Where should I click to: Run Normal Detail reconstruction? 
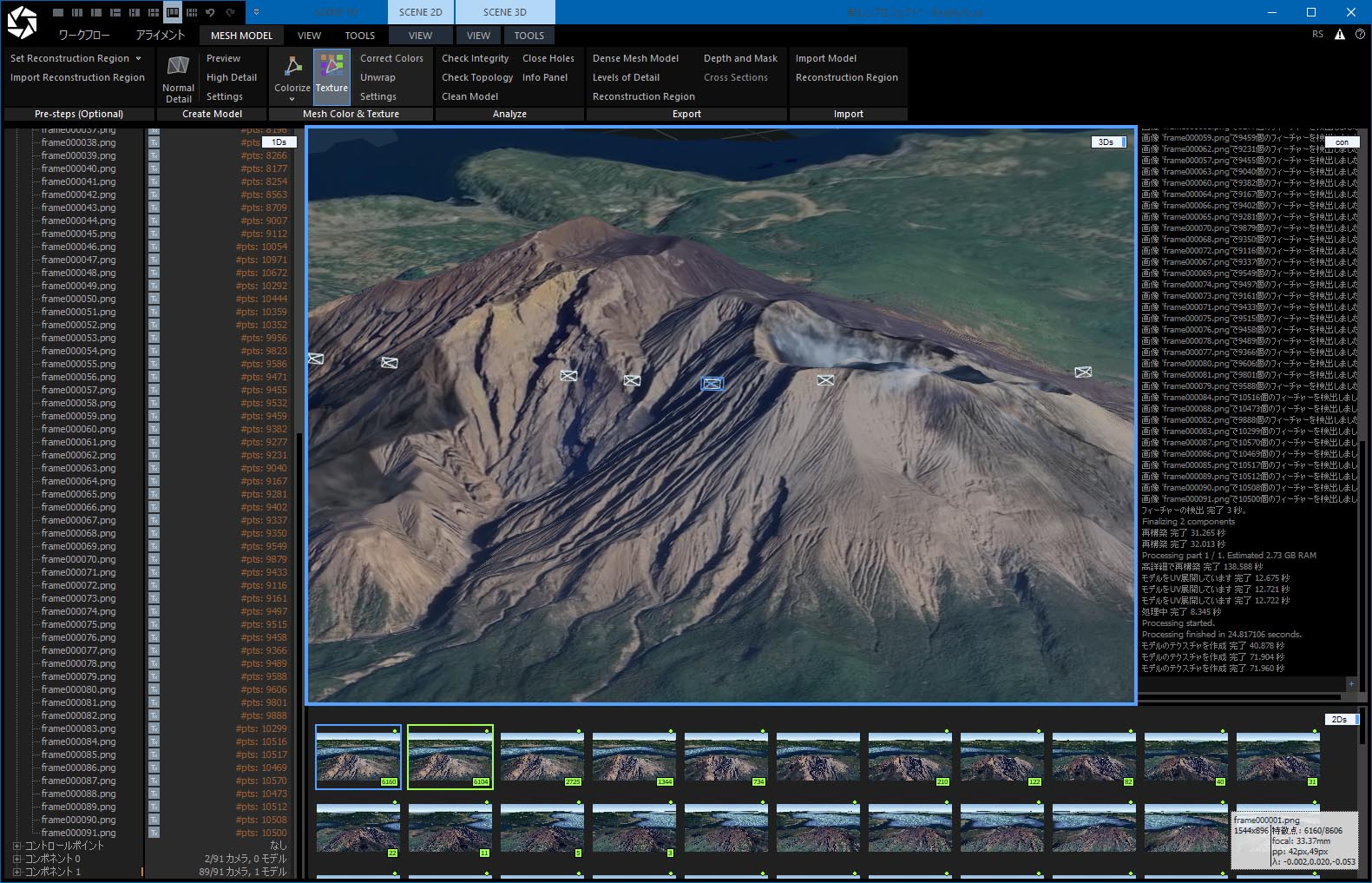(x=178, y=76)
